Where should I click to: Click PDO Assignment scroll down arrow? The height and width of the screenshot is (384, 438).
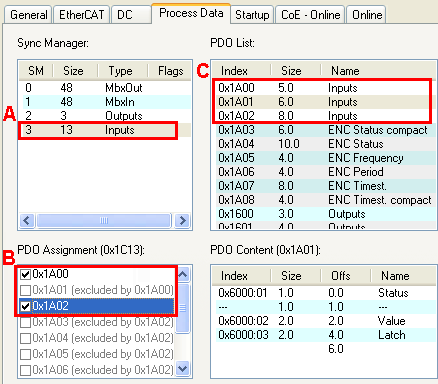click(183, 369)
